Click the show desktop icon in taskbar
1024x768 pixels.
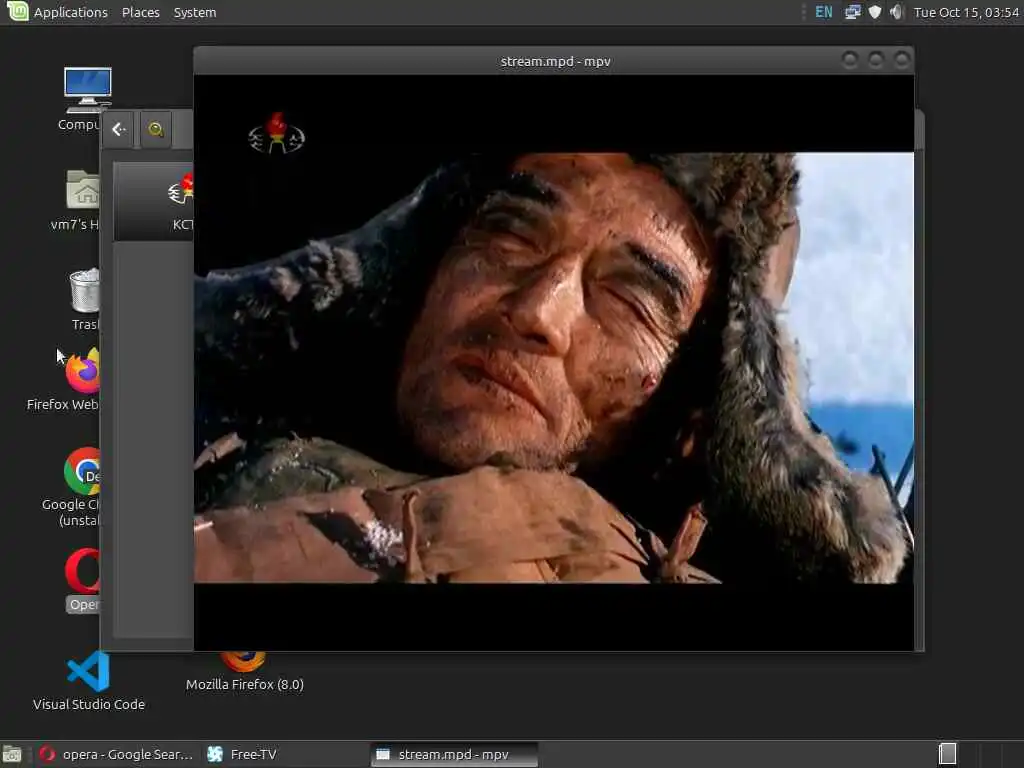pyautogui.click(x=12, y=754)
